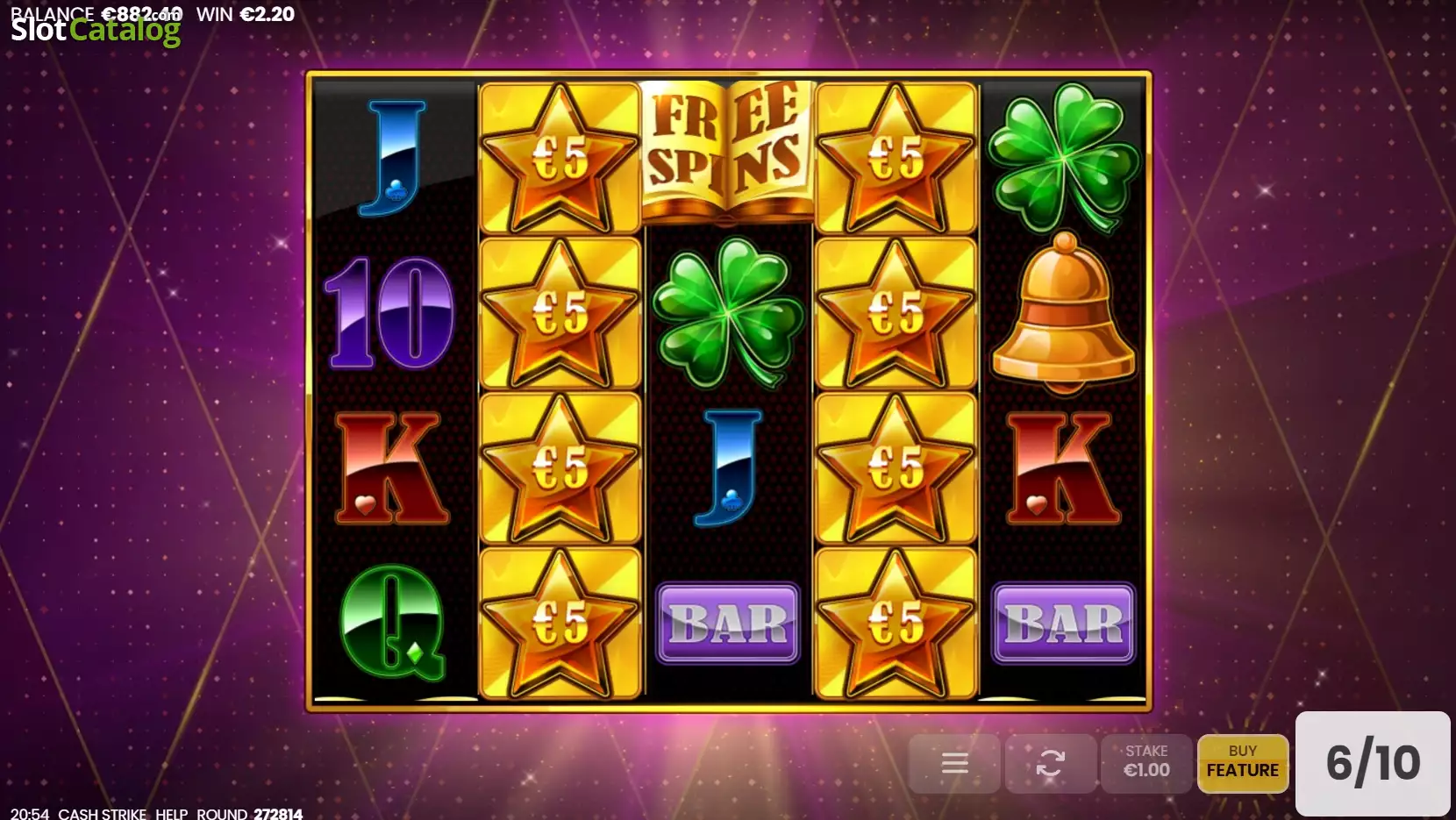Click the purple 10 symbol
The height and width of the screenshot is (820, 1456).
point(390,312)
